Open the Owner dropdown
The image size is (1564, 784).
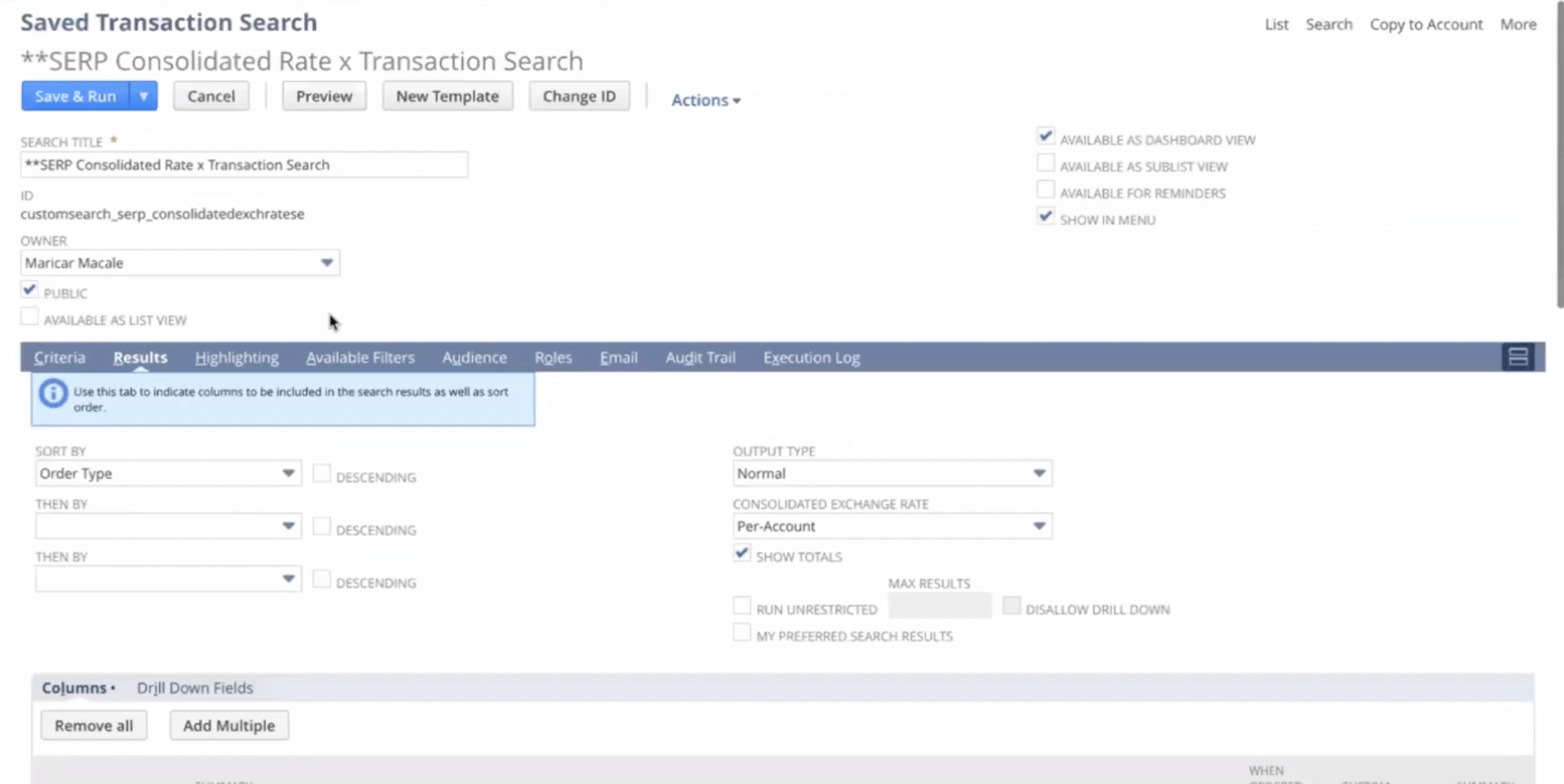[326, 263]
